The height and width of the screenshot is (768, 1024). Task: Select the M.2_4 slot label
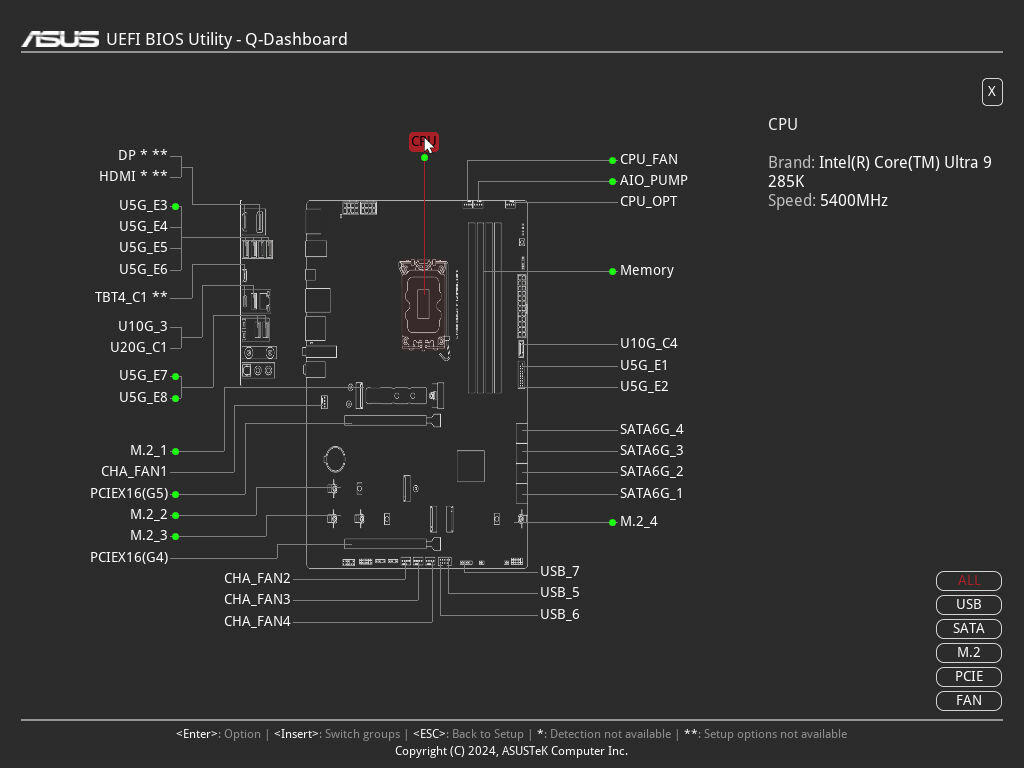638,521
